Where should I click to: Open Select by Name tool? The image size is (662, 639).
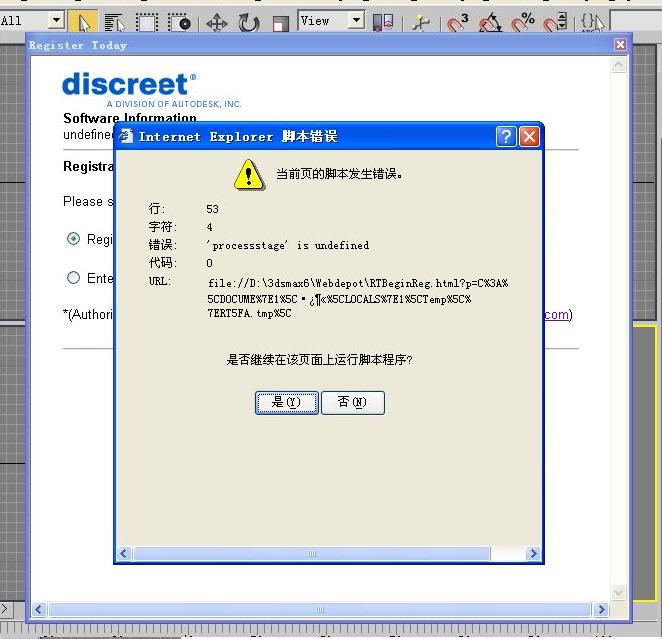(114, 22)
